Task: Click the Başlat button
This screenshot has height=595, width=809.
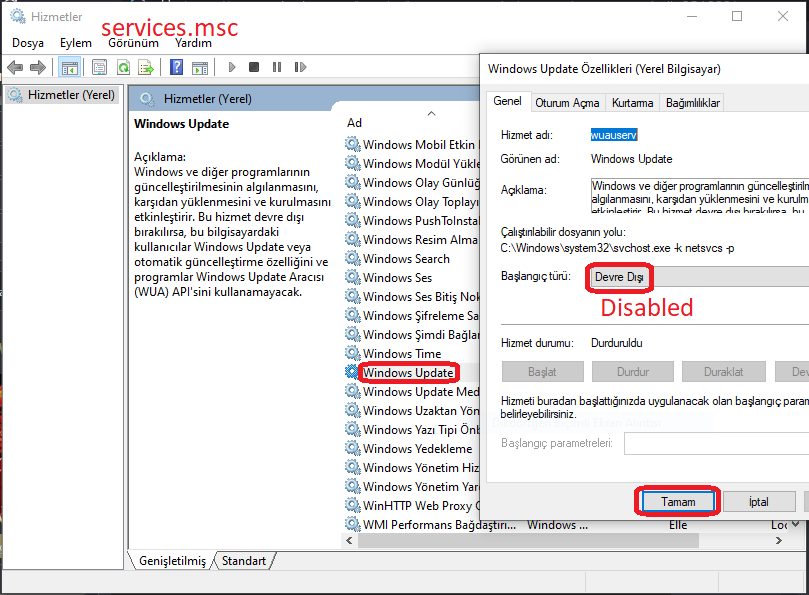Action: point(542,372)
